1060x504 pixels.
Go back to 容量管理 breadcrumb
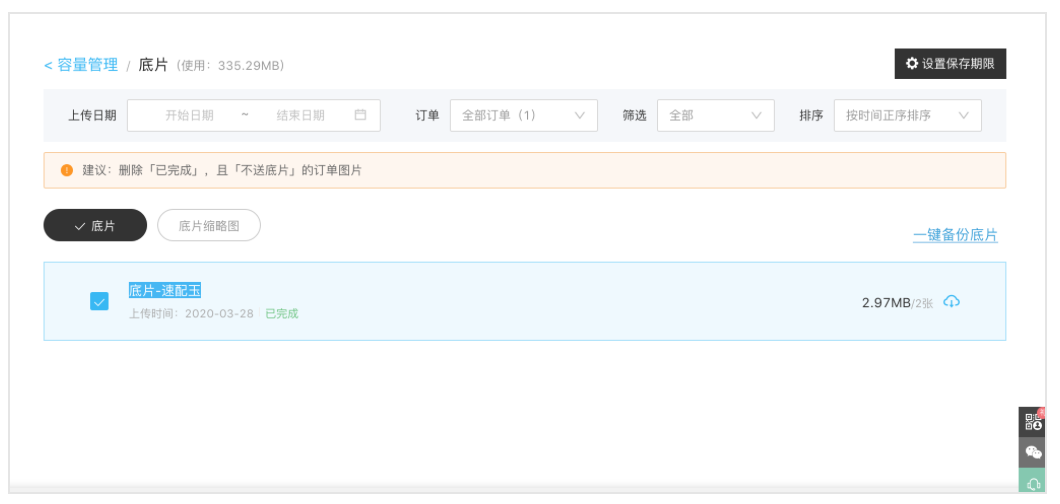(81, 65)
